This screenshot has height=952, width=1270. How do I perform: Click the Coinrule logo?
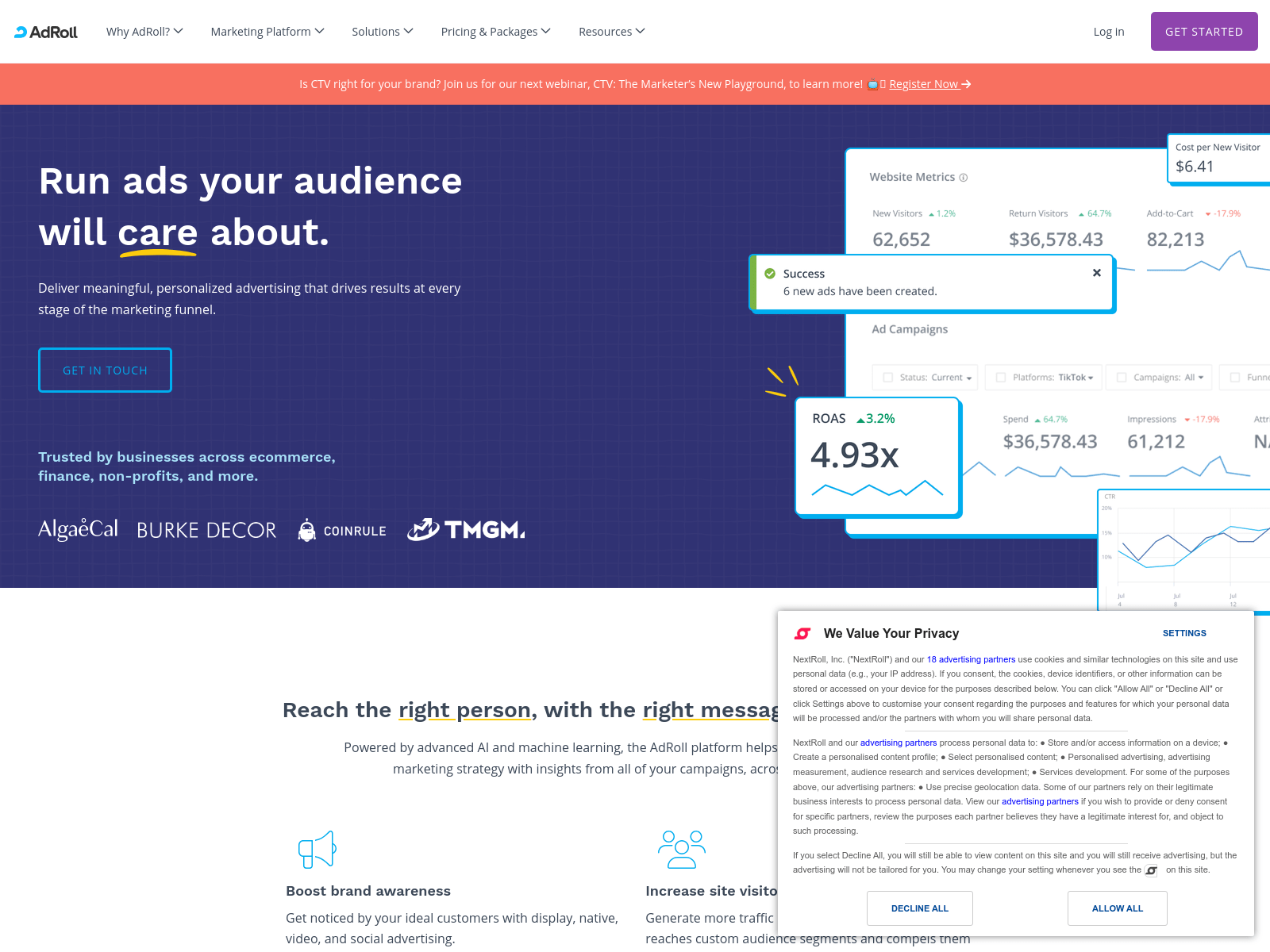coord(342,530)
